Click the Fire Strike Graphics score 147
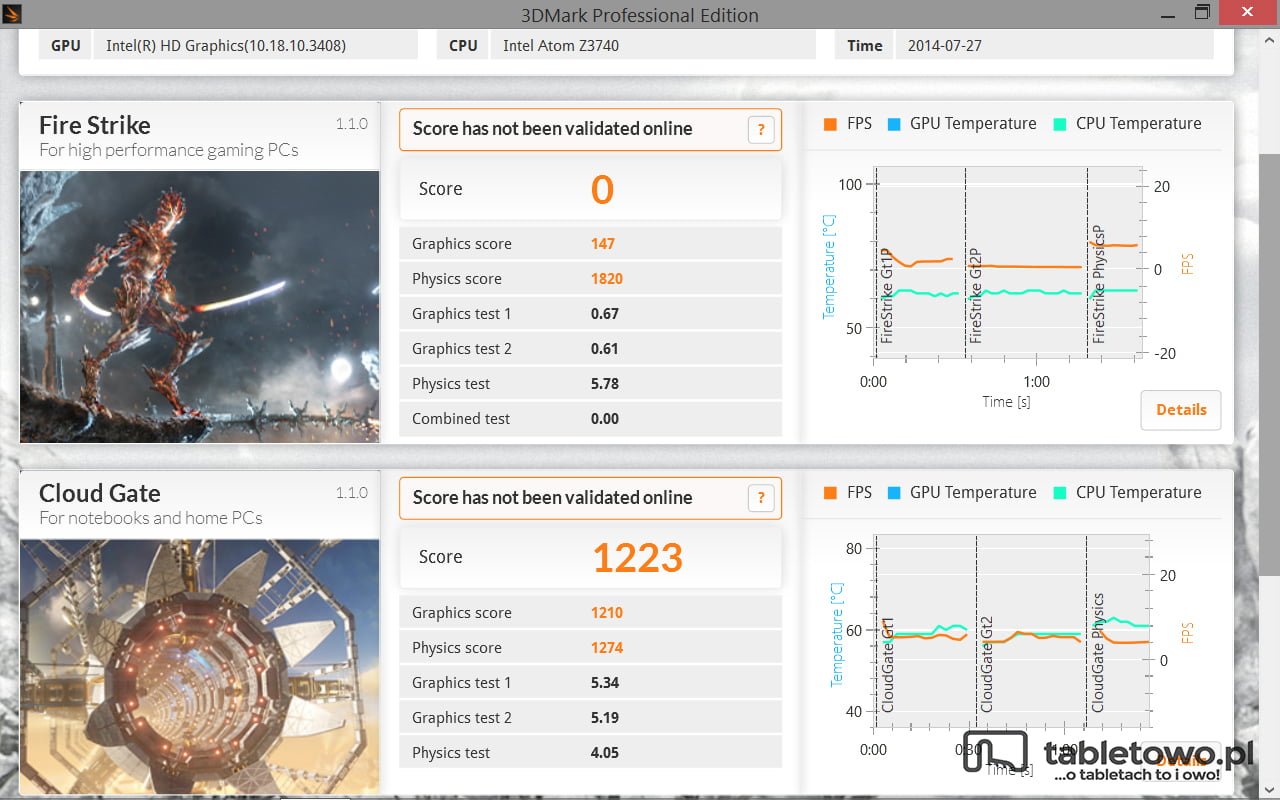 tap(603, 244)
